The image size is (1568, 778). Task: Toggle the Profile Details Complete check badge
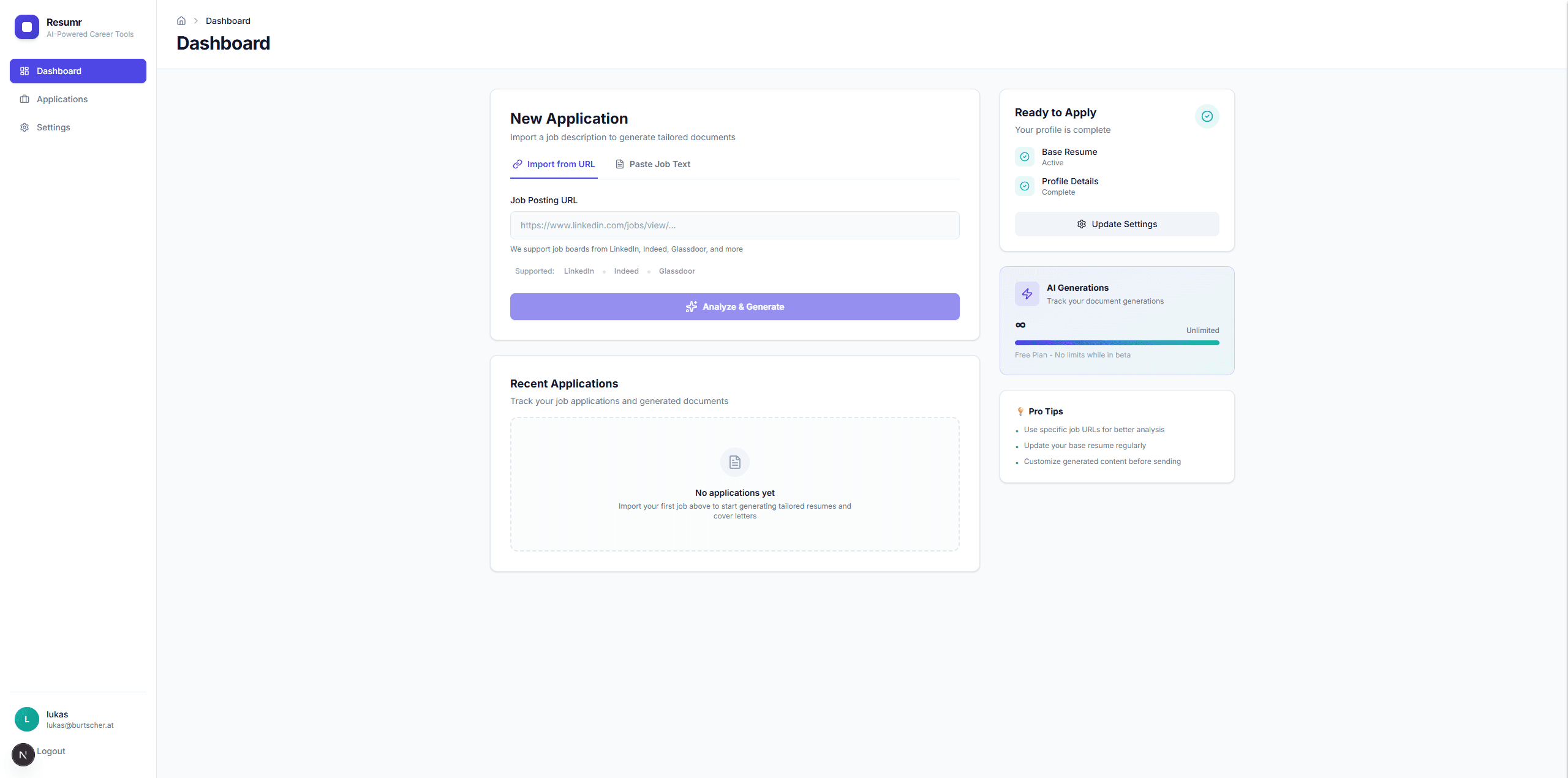[1024, 186]
